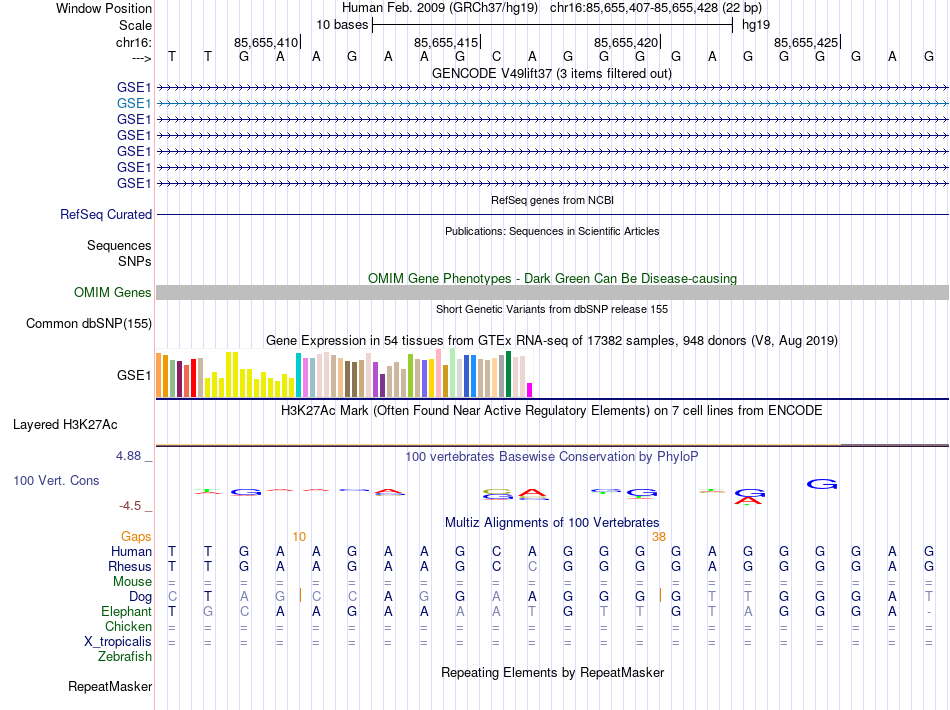Click the Zebrafish species label

pyautogui.click(x=125, y=656)
